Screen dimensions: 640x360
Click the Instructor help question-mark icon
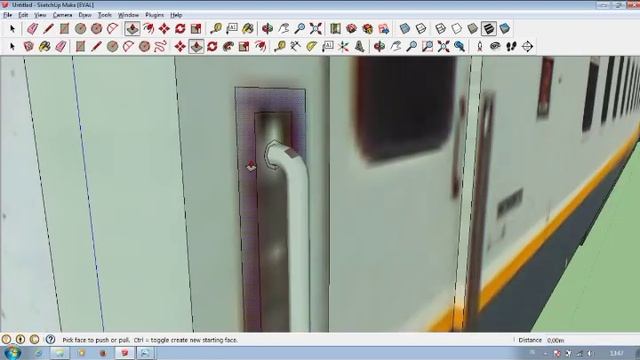pos(50,339)
